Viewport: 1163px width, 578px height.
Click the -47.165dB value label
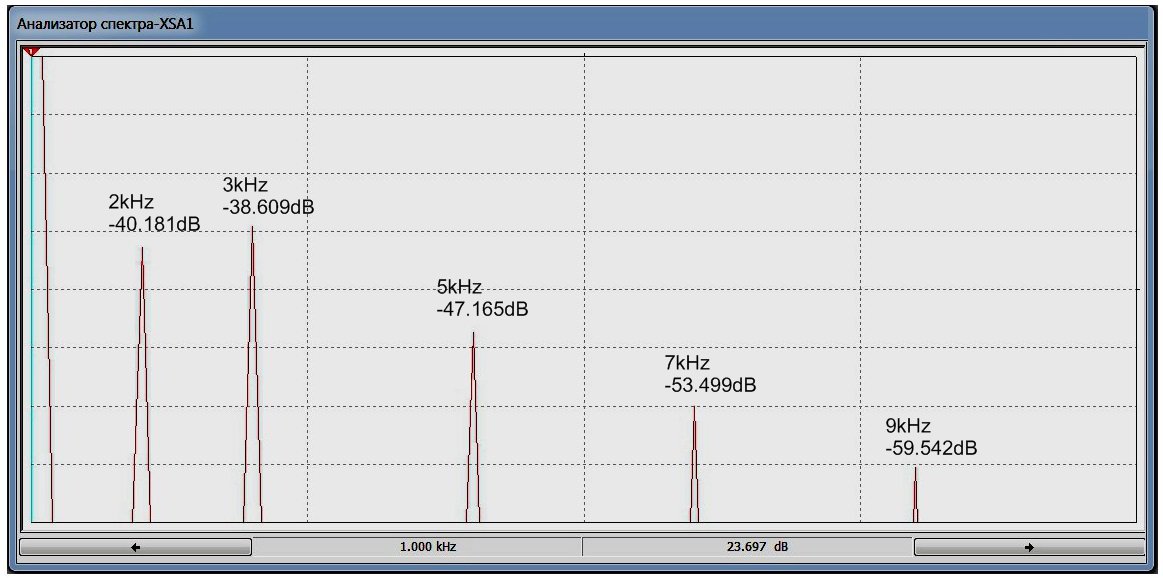[483, 309]
